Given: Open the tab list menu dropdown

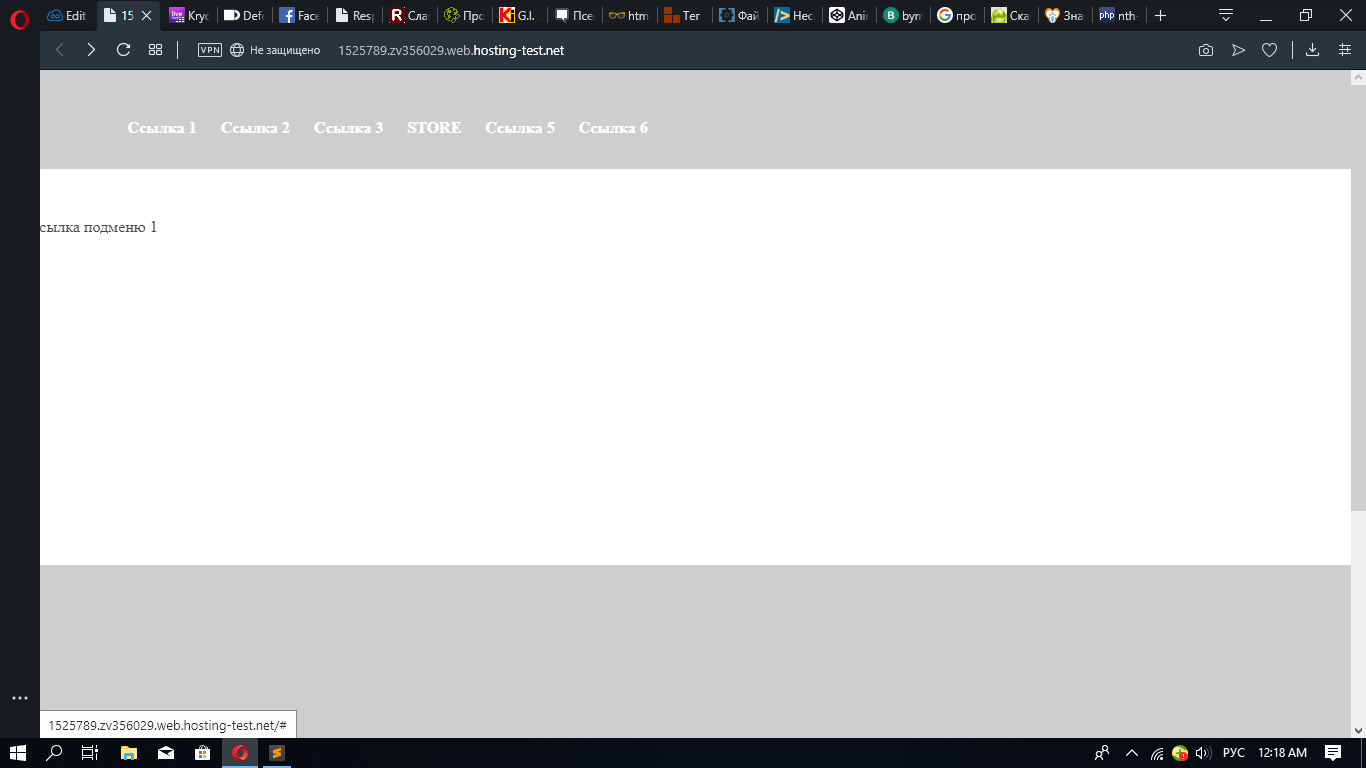Looking at the screenshot, I should pos(1226,15).
